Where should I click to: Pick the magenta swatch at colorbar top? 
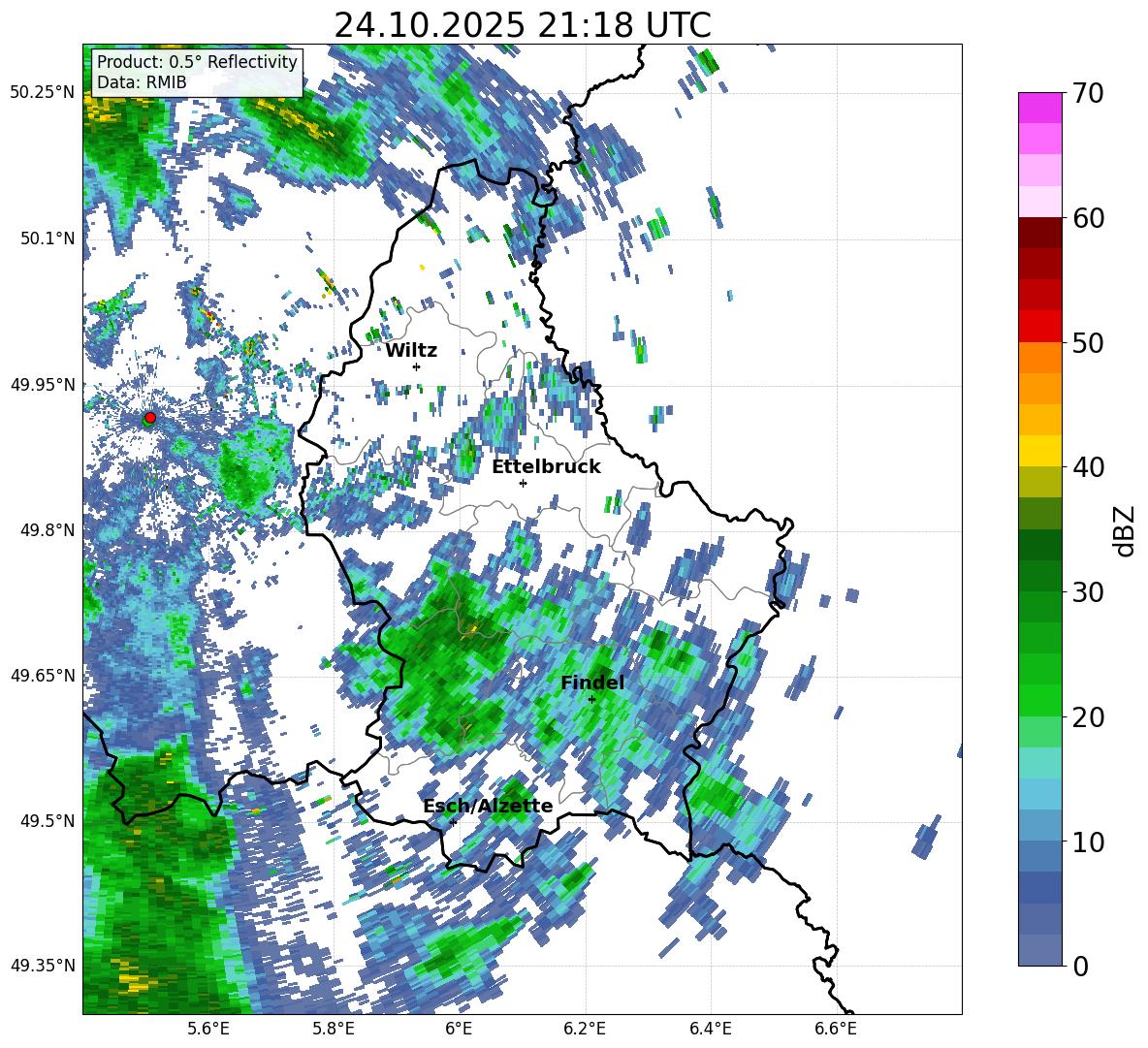tap(1039, 108)
